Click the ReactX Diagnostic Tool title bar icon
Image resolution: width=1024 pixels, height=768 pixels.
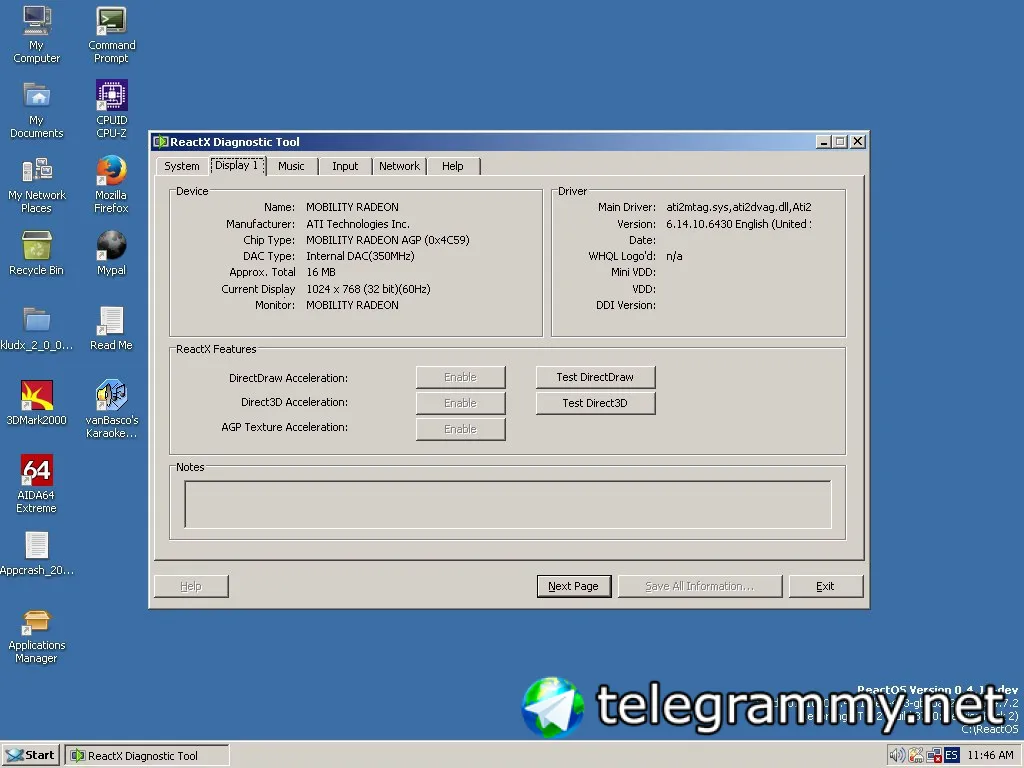coord(161,142)
